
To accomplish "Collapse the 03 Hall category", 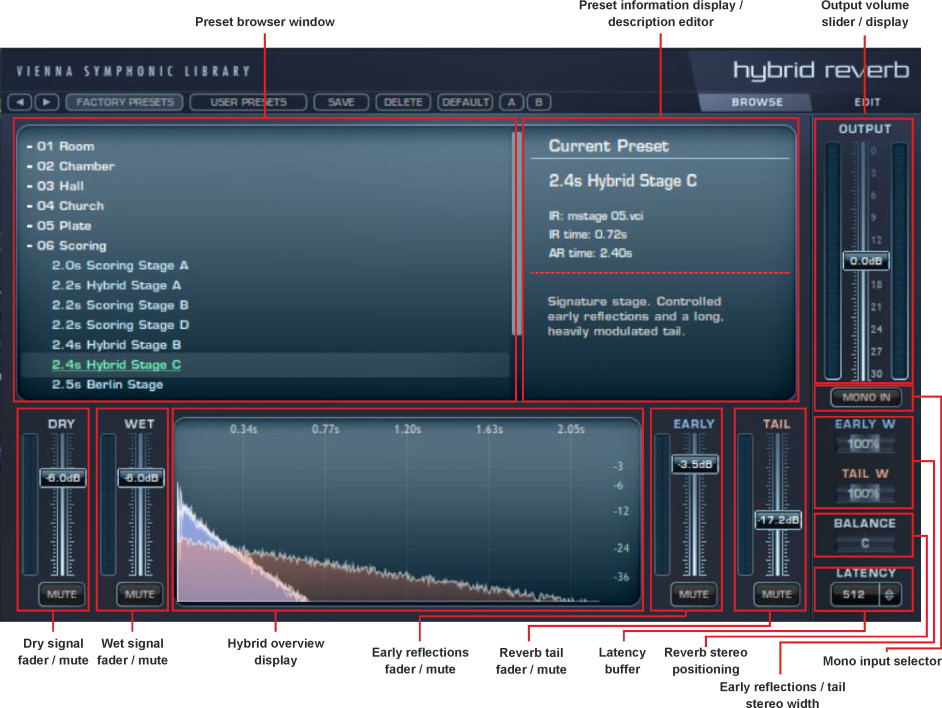I will (x=55, y=186).
